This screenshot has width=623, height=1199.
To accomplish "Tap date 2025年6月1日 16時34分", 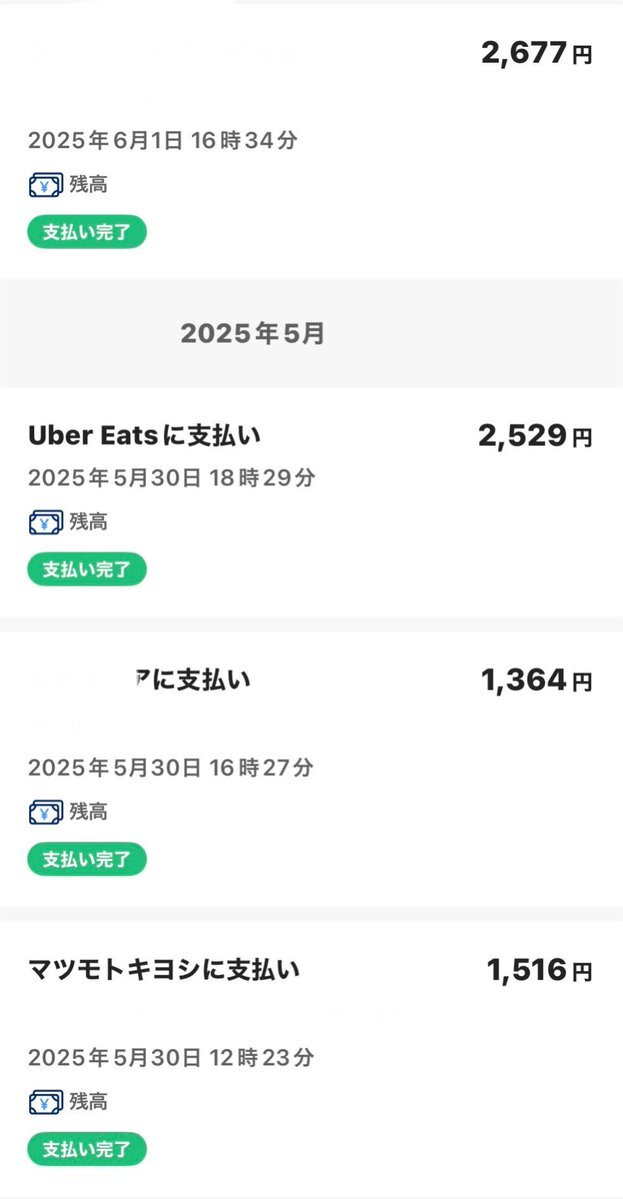I will (163, 141).
